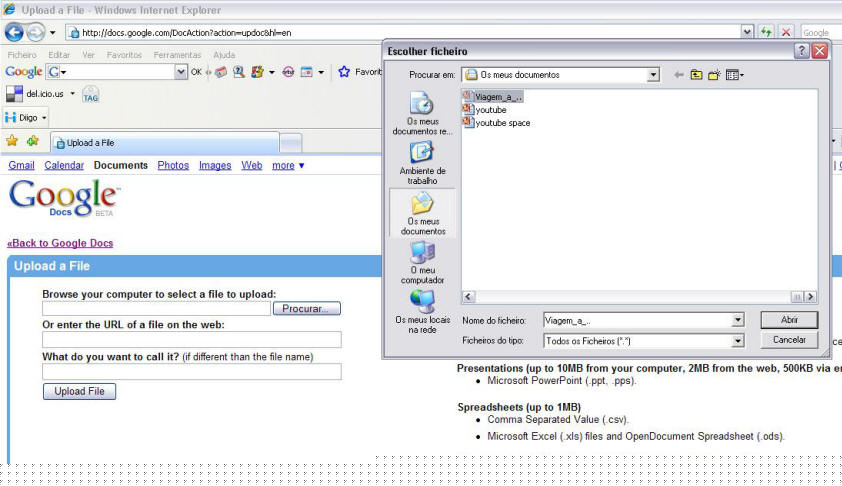Open the Photos link
The width and height of the screenshot is (842, 486).
(x=173, y=165)
